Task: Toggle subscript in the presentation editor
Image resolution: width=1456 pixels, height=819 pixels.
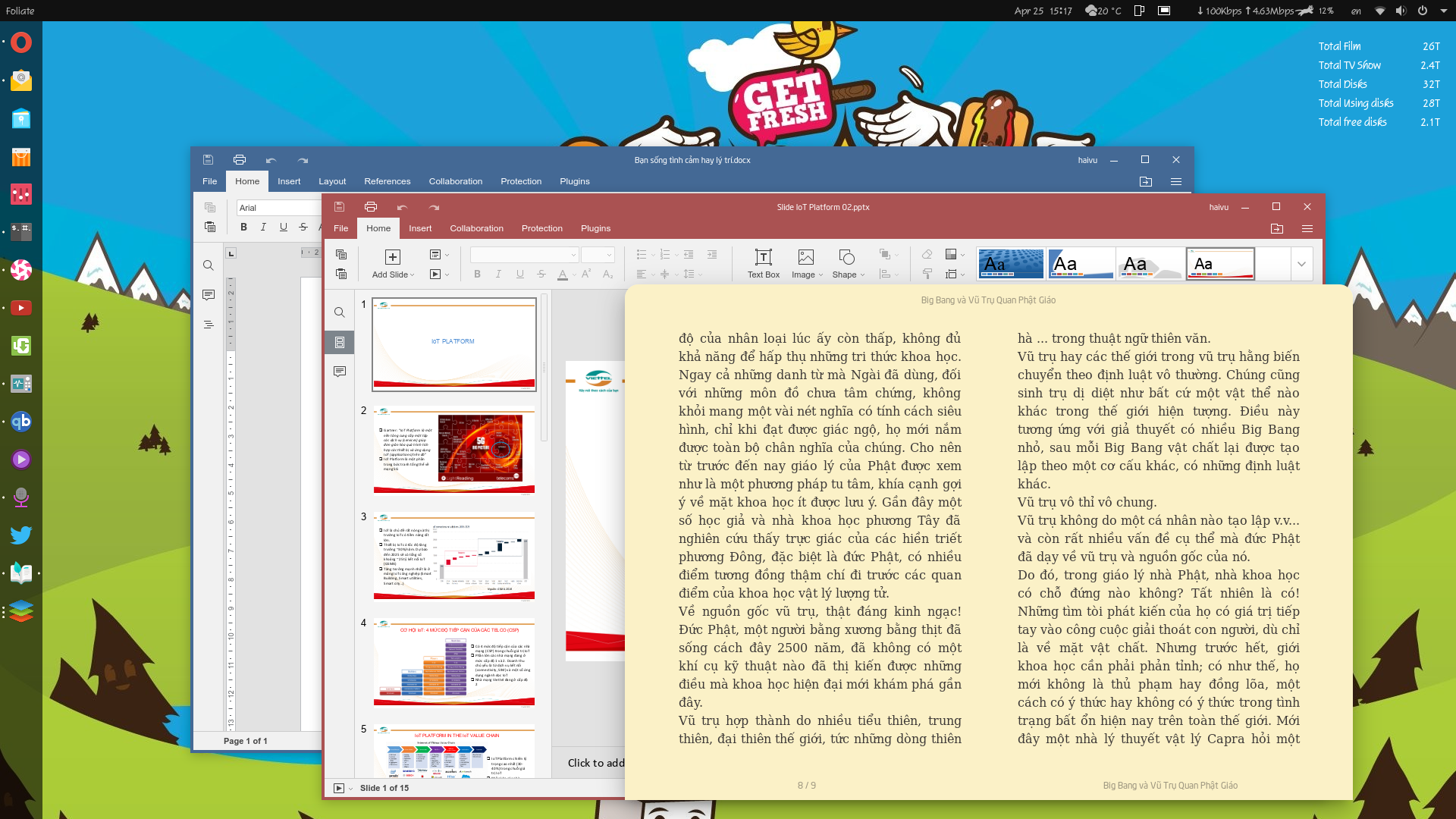Action: tap(607, 275)
